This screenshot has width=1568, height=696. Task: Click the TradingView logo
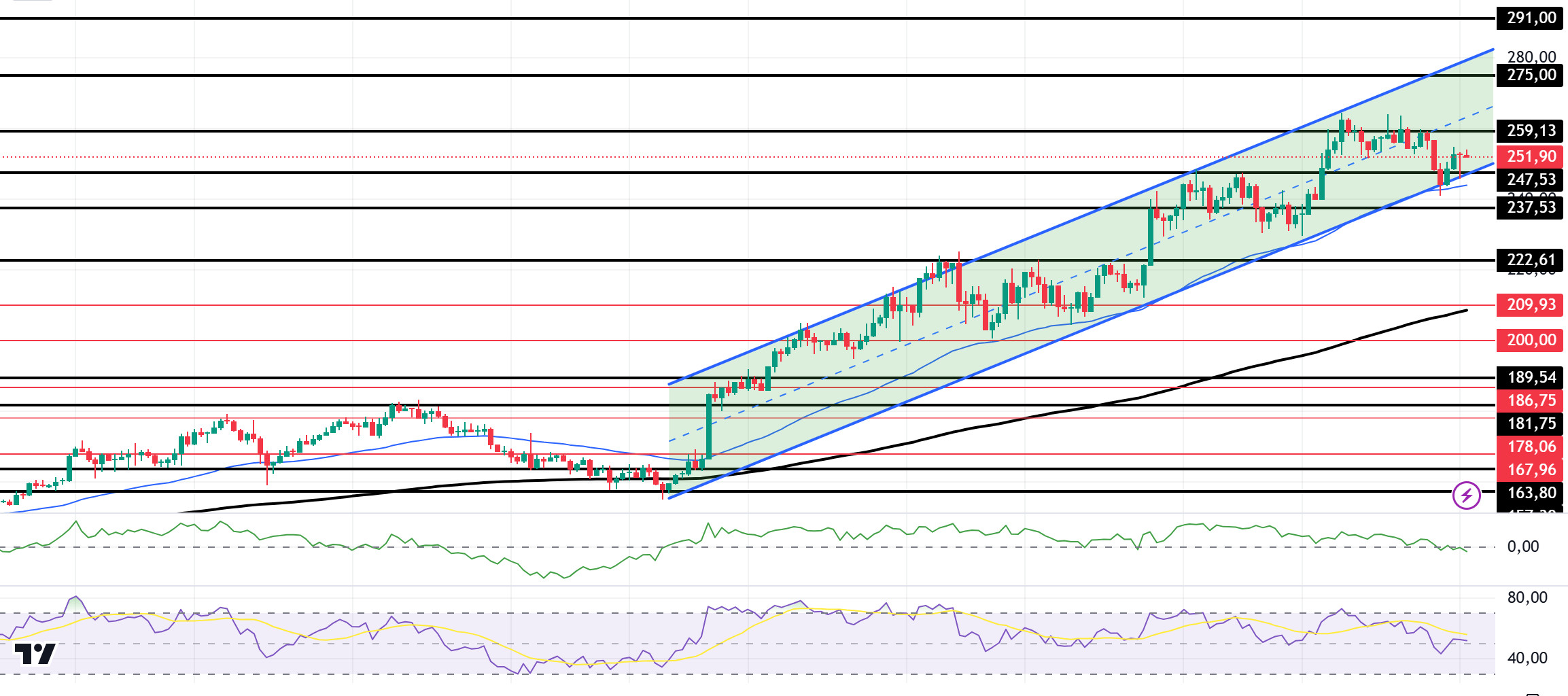(x=35, y=654)
